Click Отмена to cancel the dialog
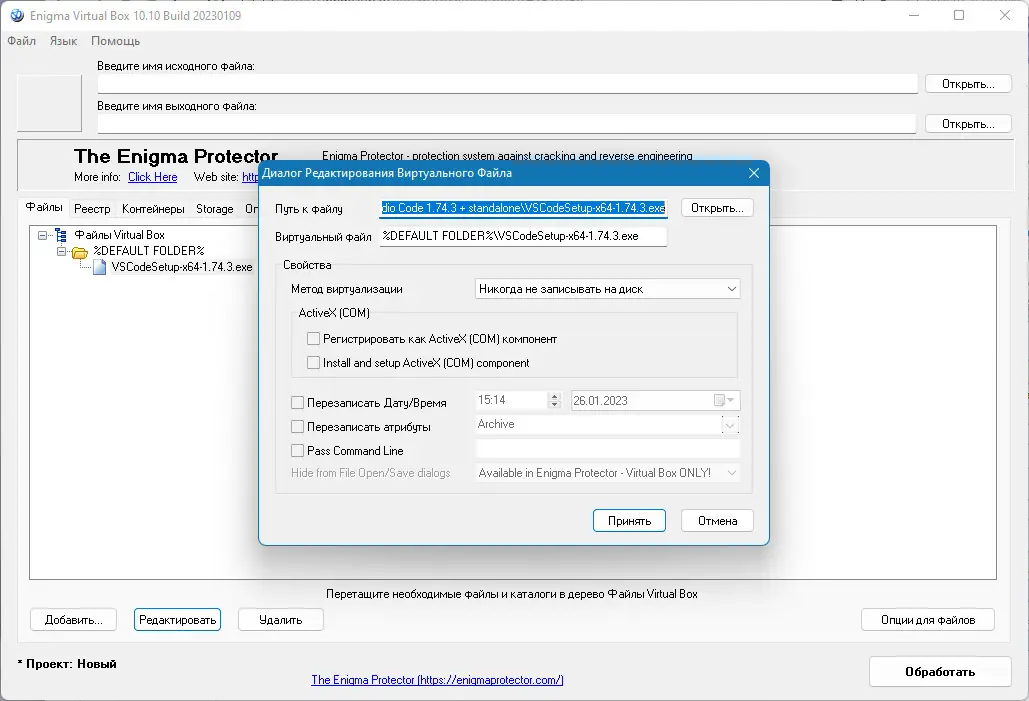 click(x=717, y=520)
